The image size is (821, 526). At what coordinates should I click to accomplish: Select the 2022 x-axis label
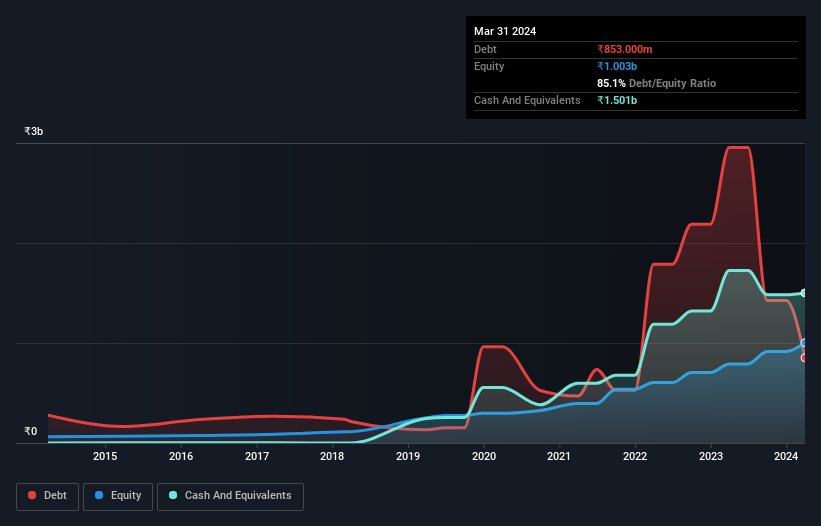point(635,456)
